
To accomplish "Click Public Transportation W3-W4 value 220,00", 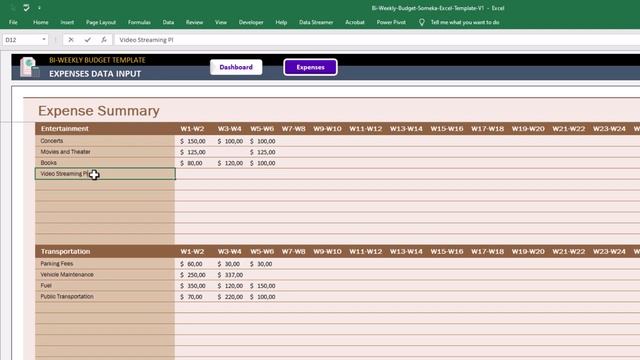I will 230,297.
